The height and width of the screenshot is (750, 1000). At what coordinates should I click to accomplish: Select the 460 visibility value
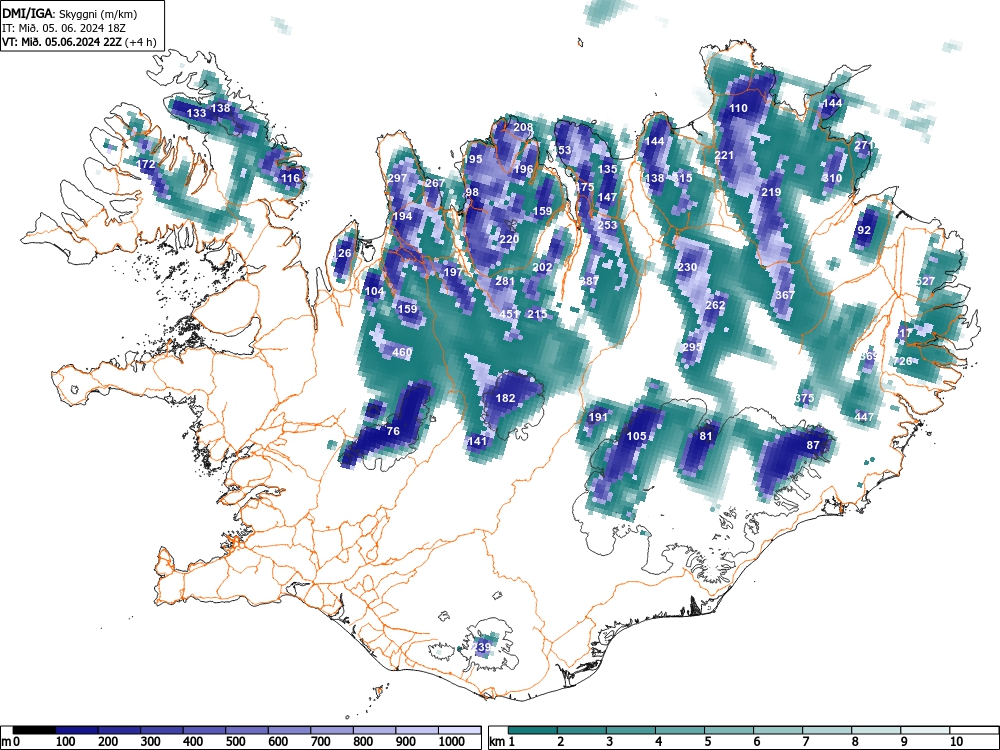402,352
